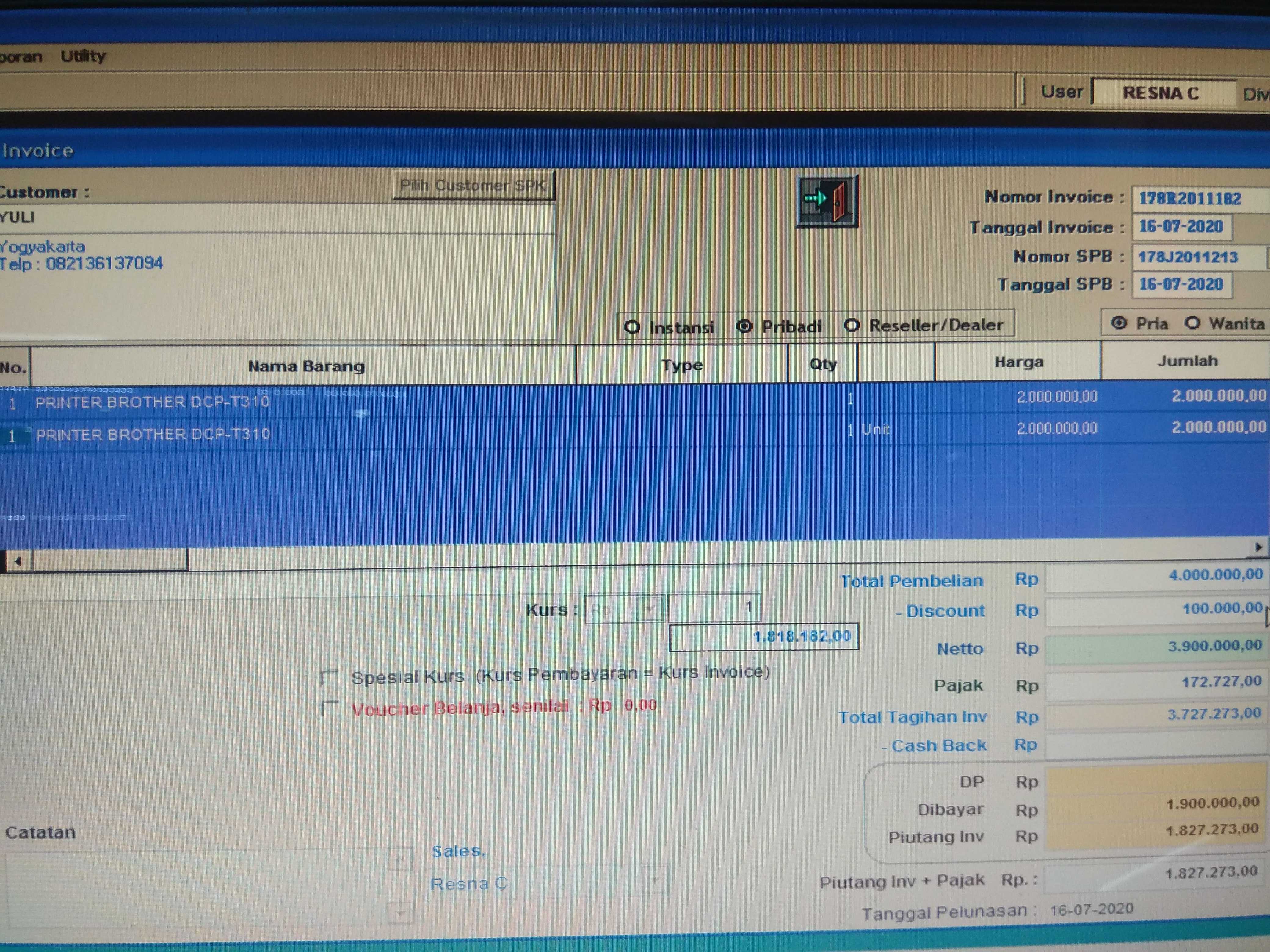Select the Pribadi customer type

744,326
